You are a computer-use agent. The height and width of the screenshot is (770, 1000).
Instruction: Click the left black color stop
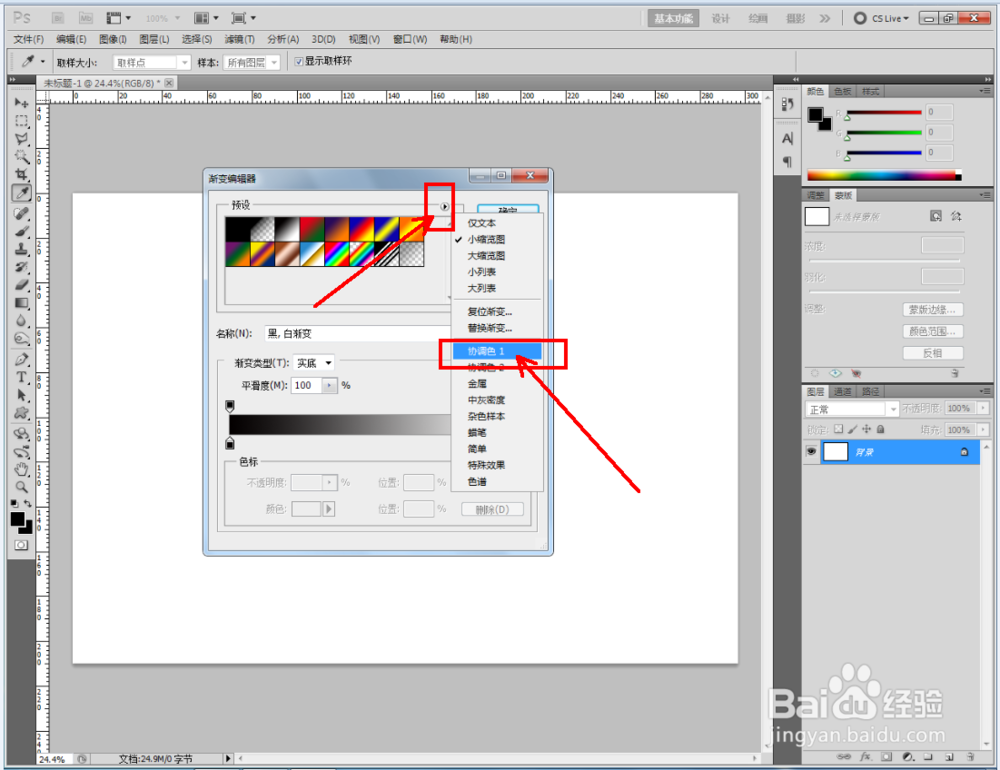pyautogui.click(x=230, y=443)
